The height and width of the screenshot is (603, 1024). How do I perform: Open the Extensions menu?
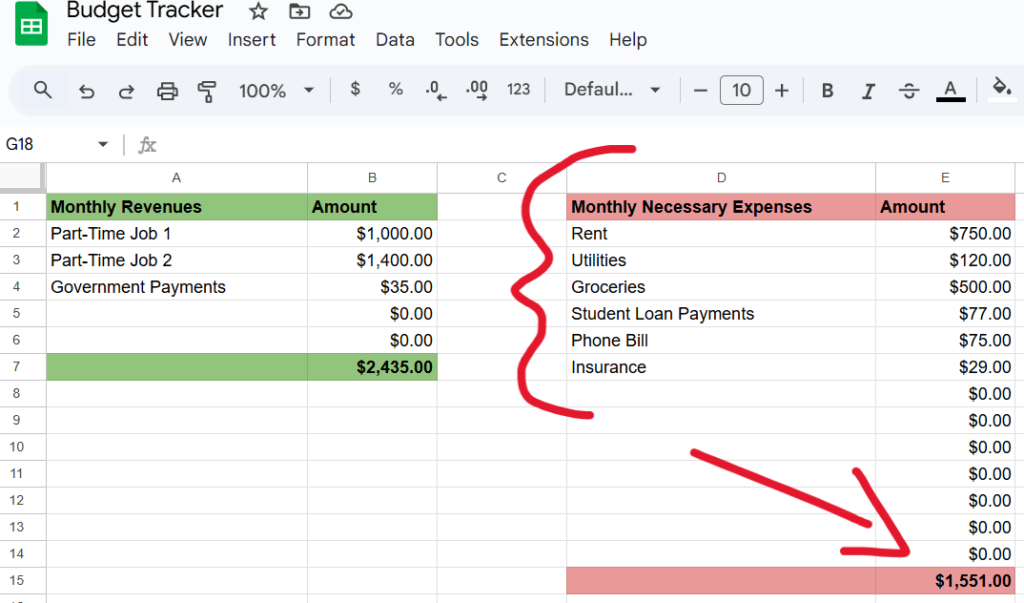(x=543, y=40)
